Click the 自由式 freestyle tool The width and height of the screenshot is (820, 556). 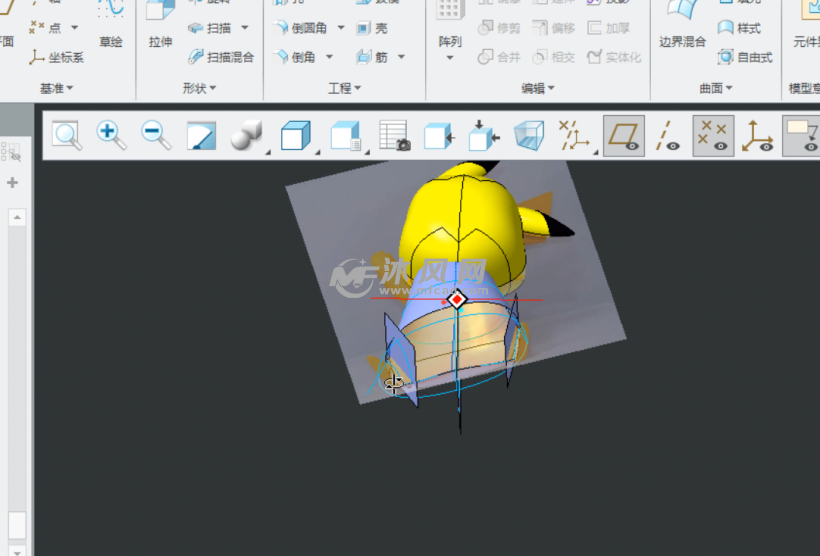point(745,57)
